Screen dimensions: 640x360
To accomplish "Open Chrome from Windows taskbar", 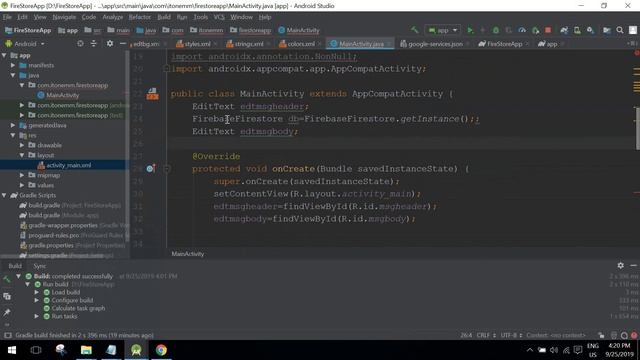I will point(161,350).
